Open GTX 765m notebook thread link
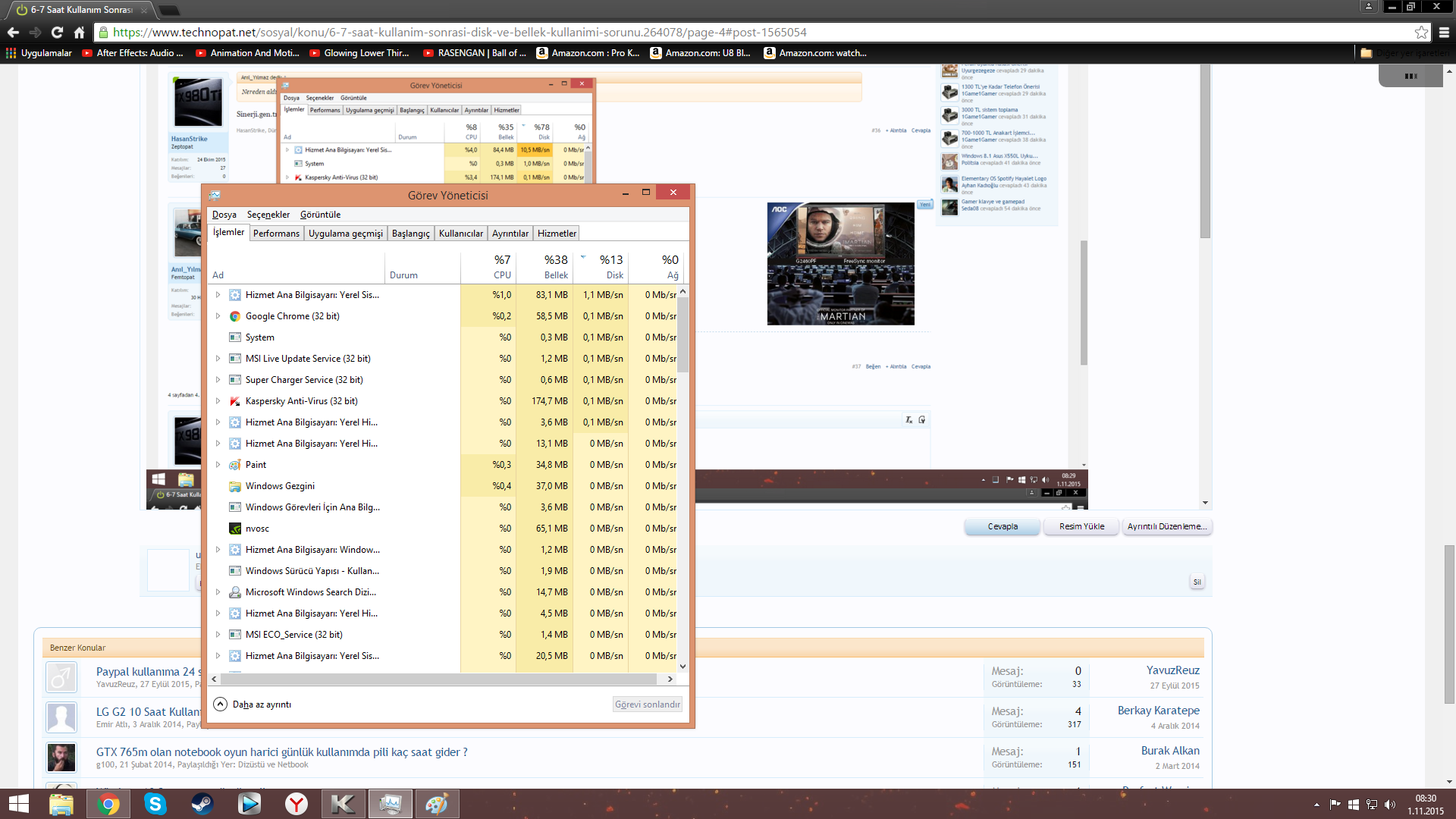The width and height of the screenshot is (1456, 819). (x=281, y=752)
